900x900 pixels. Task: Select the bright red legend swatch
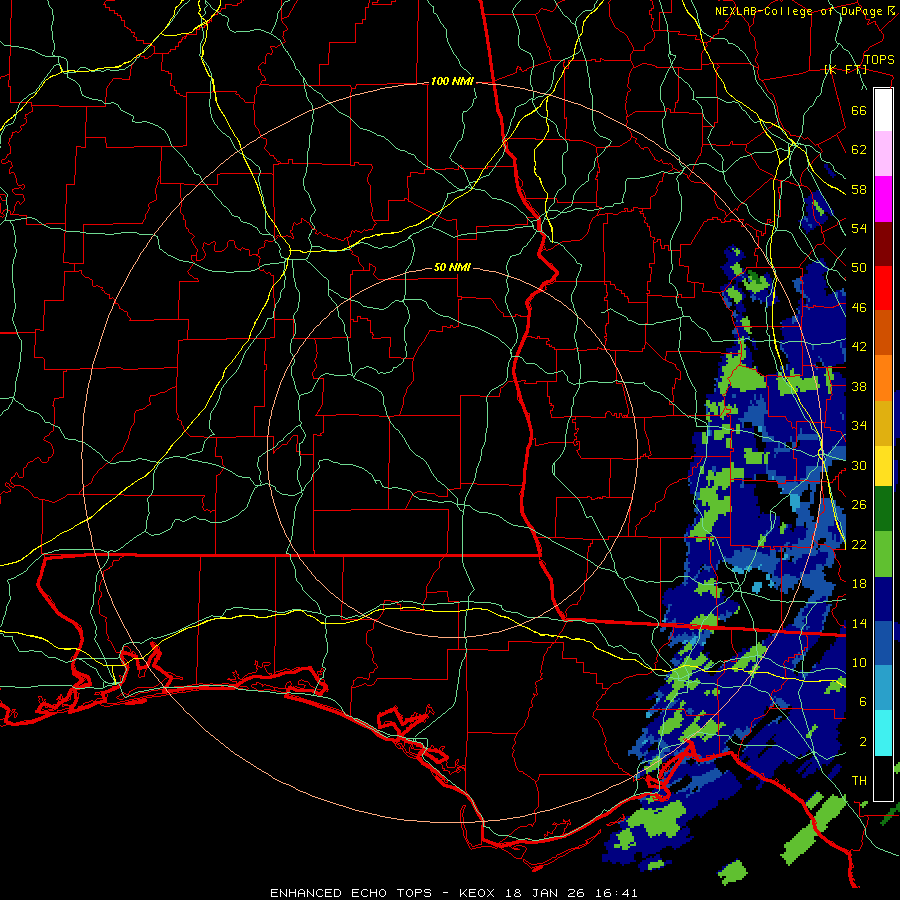click(883, 288)
